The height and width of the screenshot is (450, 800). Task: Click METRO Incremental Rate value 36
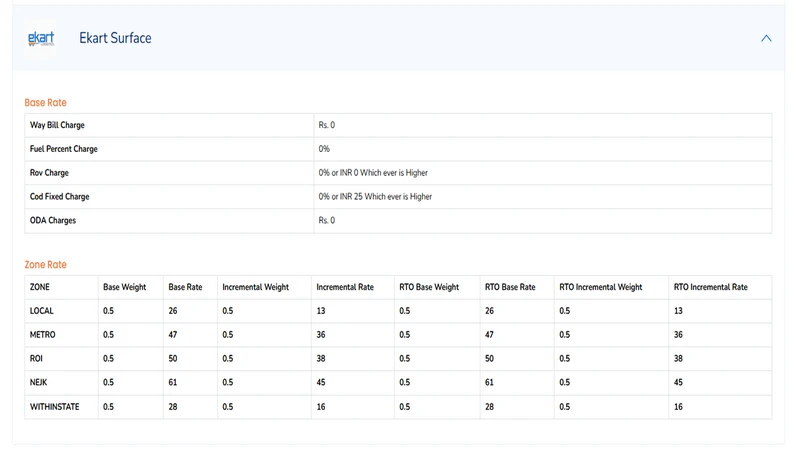(321, 335)
